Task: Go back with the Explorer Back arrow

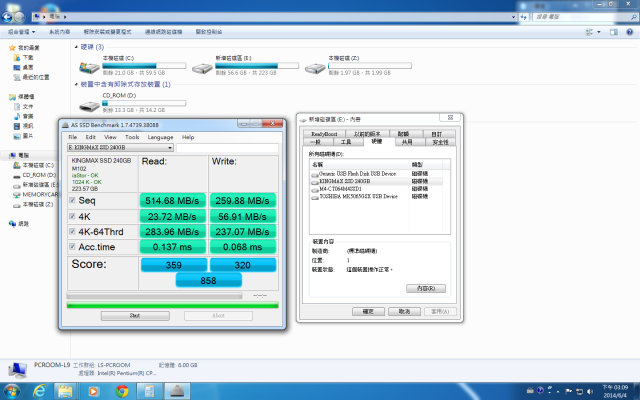Action: pyautogui.click(x=7, y=17)
